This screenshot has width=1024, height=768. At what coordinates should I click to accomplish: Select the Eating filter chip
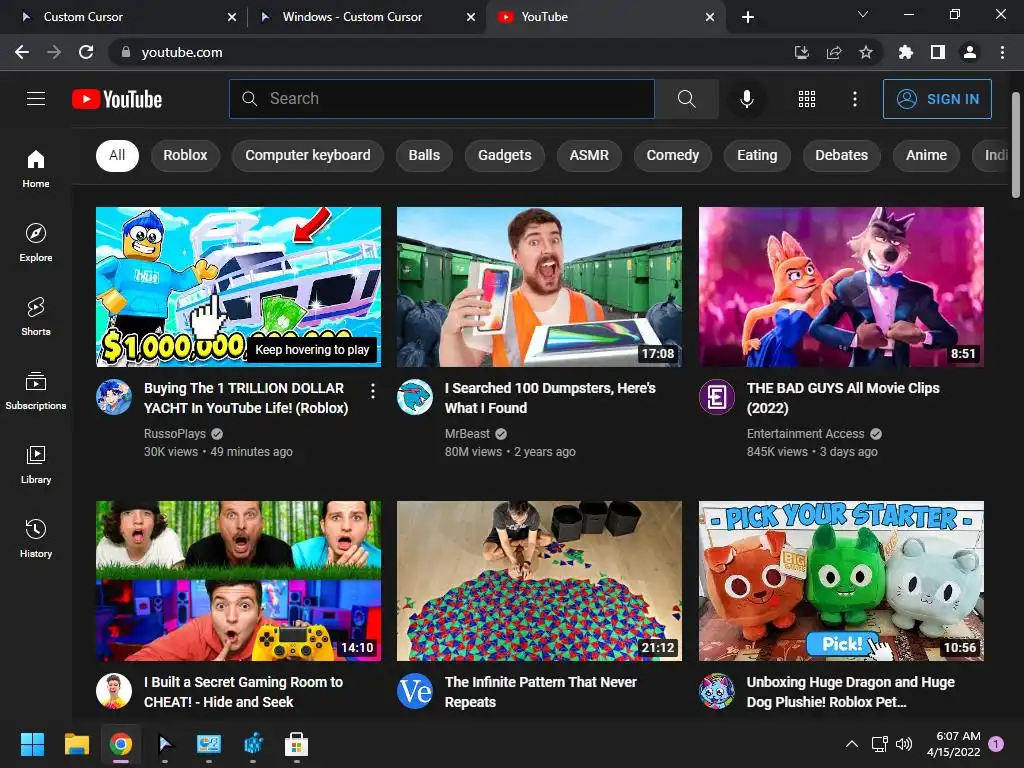[757, 155]
